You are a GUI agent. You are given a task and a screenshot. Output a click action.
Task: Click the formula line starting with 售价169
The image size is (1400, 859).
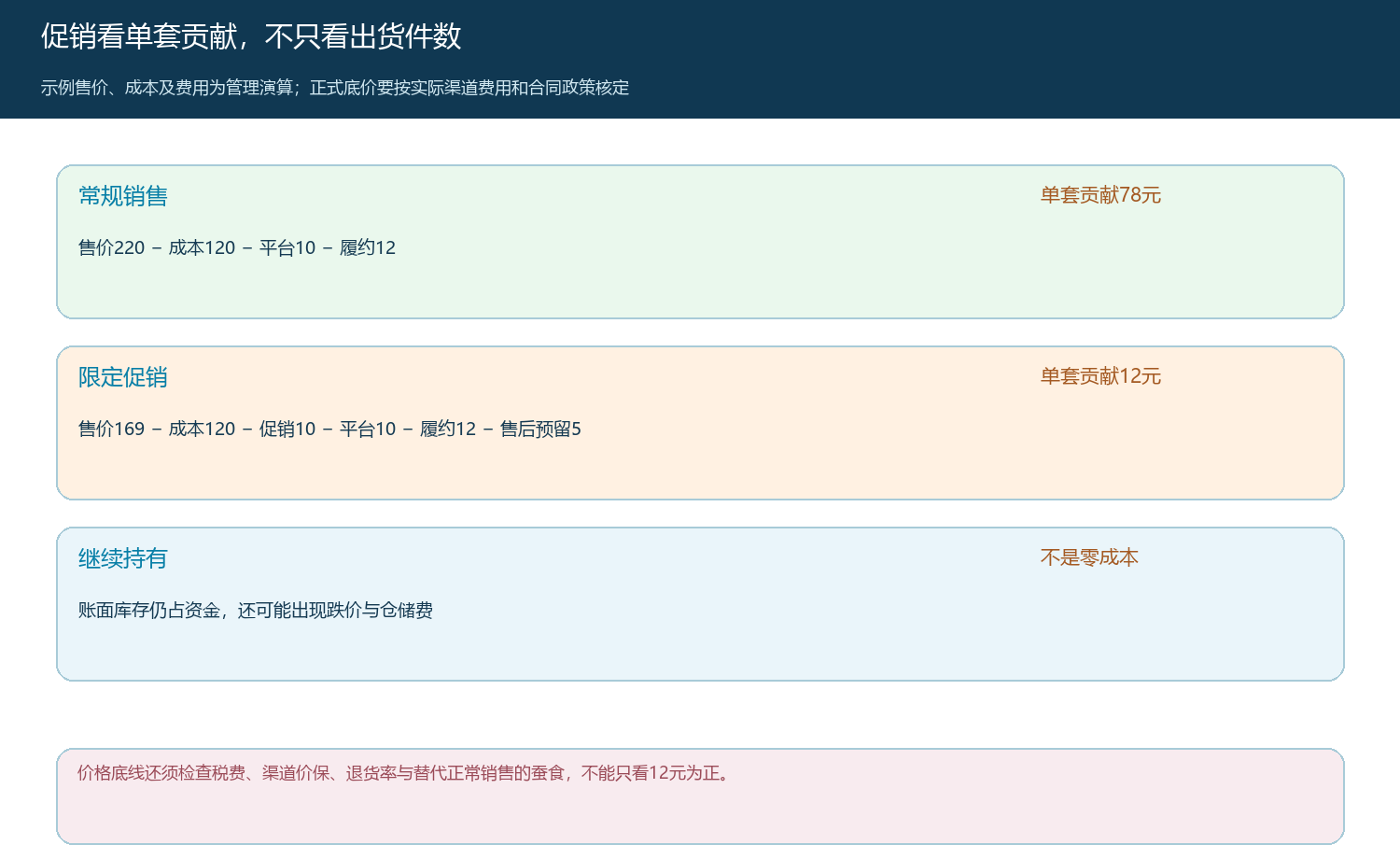coord(329,429)
